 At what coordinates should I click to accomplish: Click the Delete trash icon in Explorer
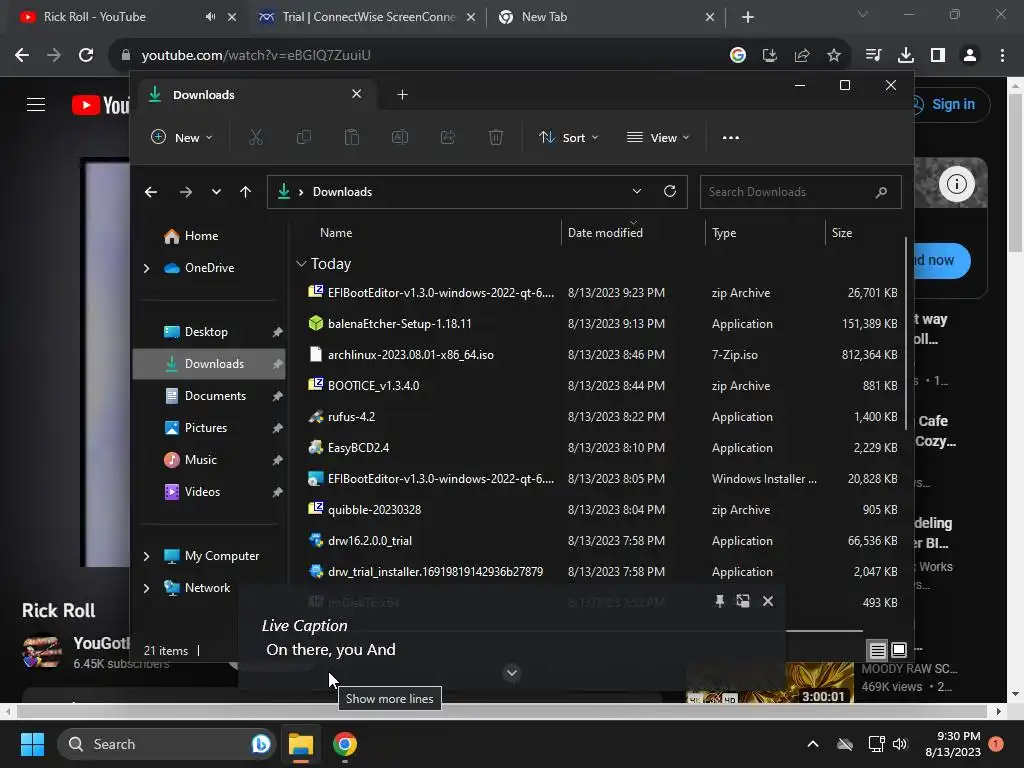point(496,137)
